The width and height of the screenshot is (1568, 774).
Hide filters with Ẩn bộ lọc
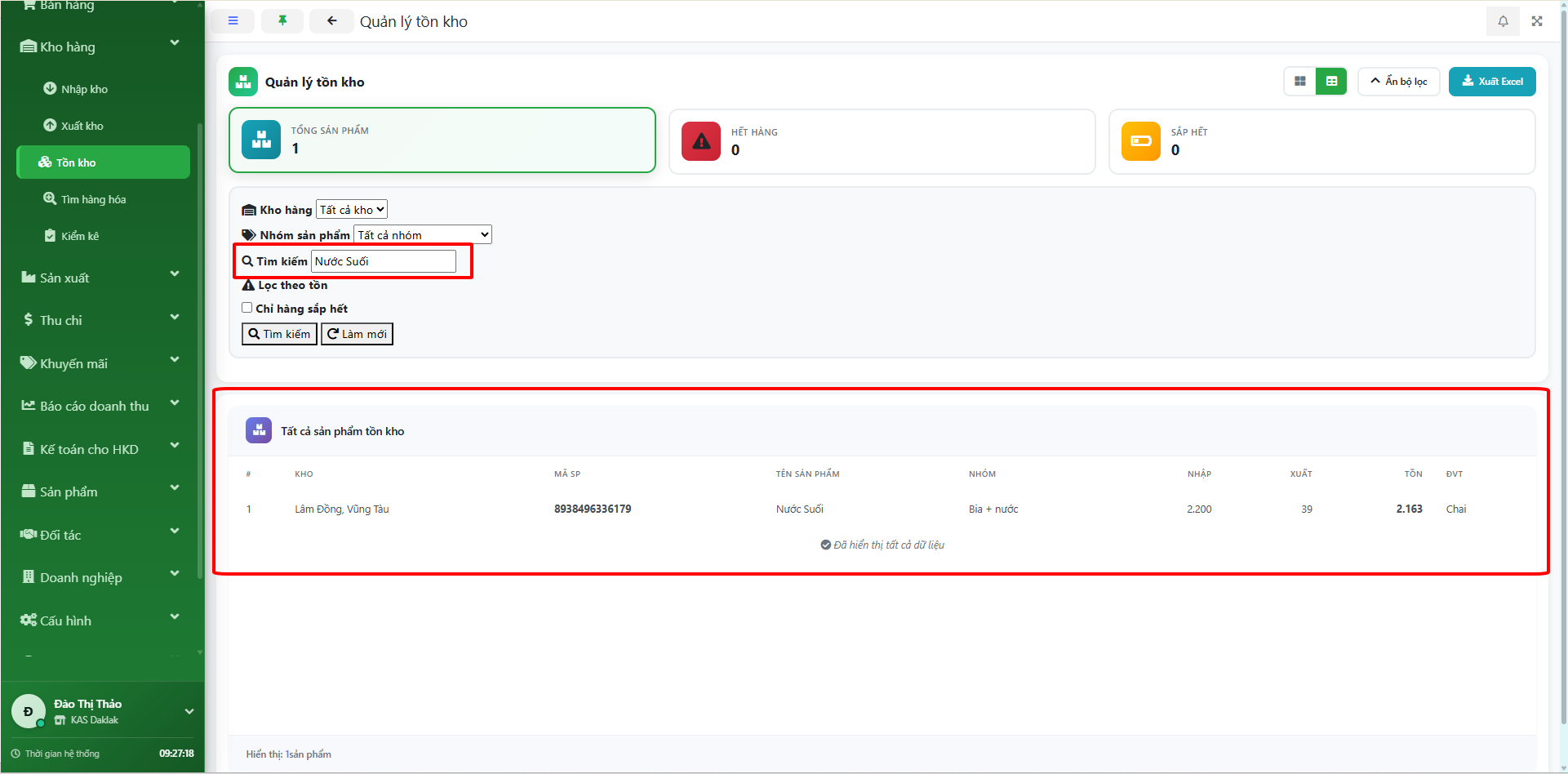pos(1398,82)
